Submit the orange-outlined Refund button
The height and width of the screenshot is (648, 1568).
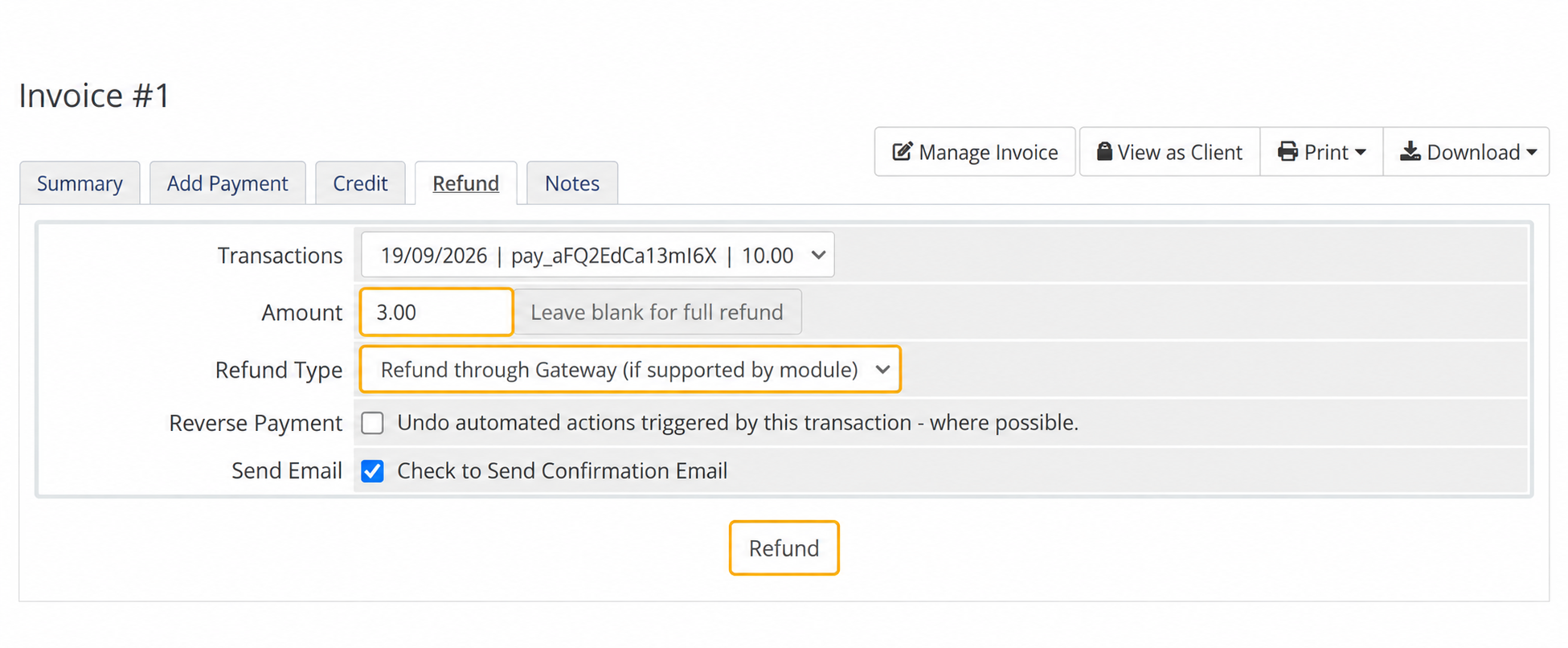click(x=784, y=548)
